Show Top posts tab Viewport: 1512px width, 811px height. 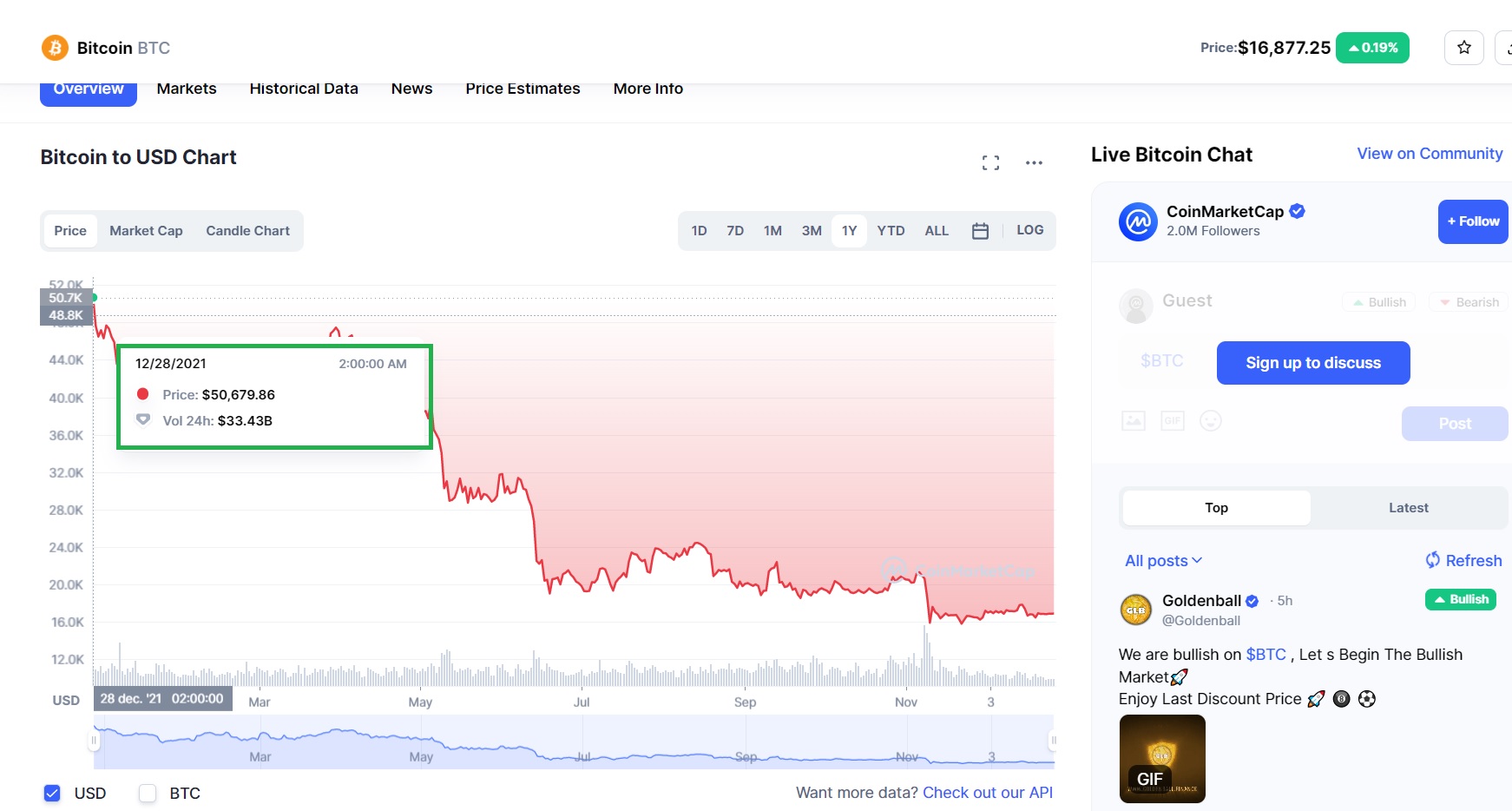pos(1216,508)
